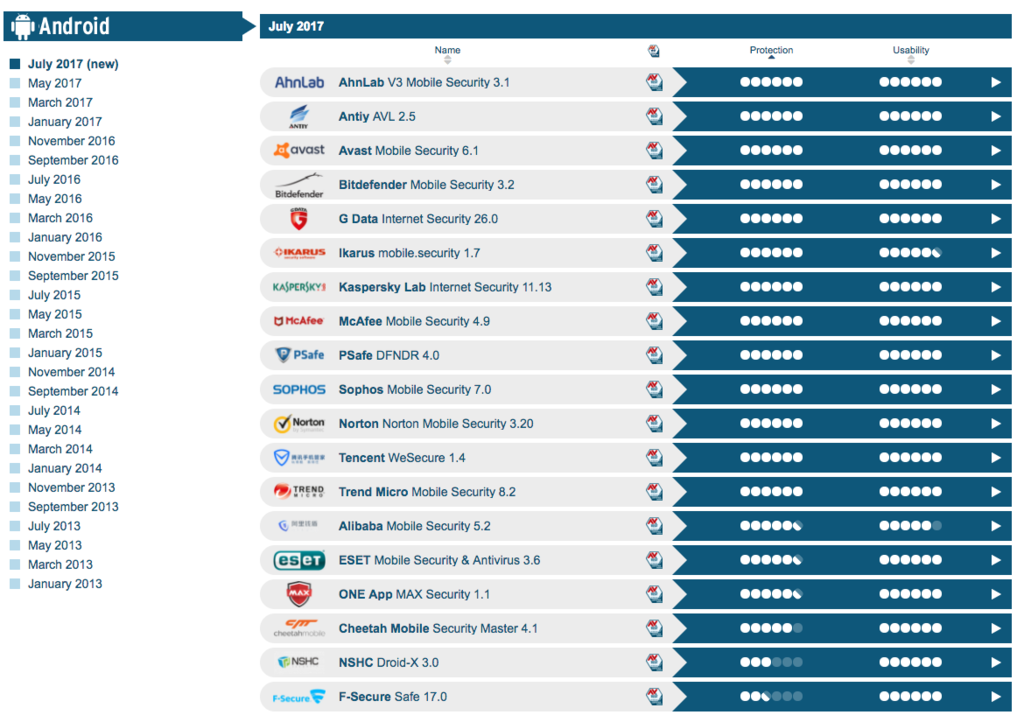Click the Antiy logo
This screenshot has height=722, width=1024.
[299, 116]
